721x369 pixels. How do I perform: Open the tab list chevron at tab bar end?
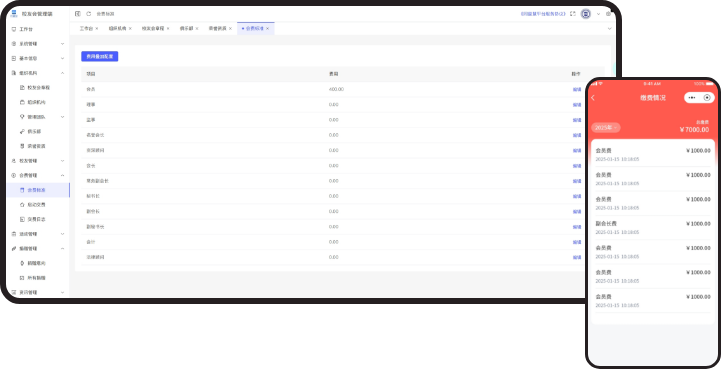click(x=610, y=29)
